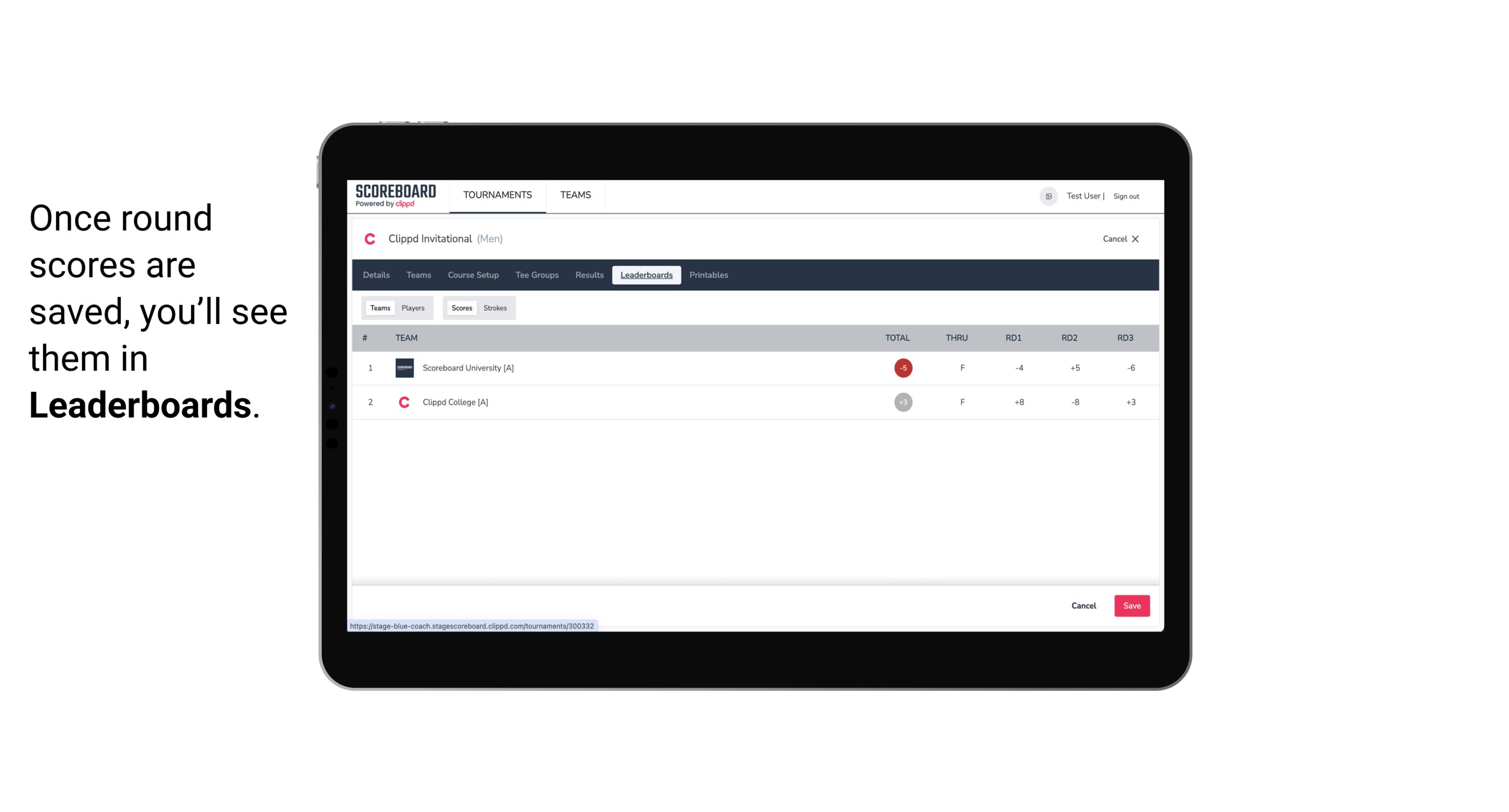Navigate to Course Setup tab
The image size is (1509, 812).
pyautogui.click(x=474, y=275)
